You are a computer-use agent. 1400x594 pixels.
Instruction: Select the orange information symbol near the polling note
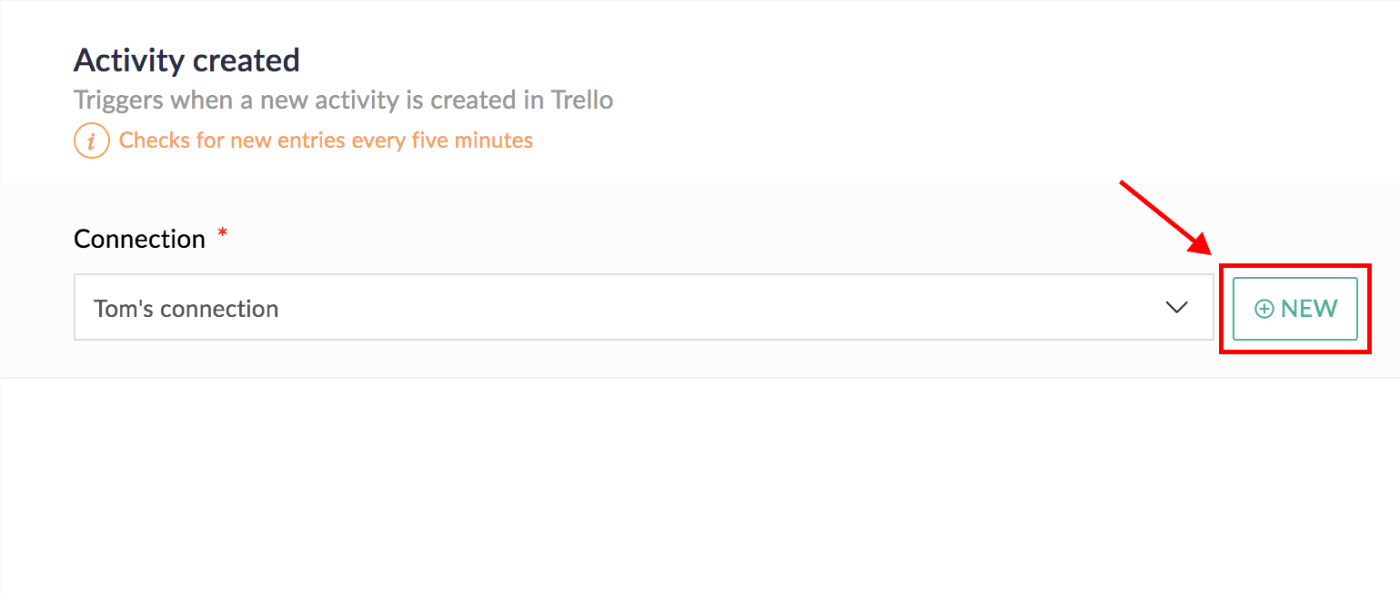click(91, 140)
